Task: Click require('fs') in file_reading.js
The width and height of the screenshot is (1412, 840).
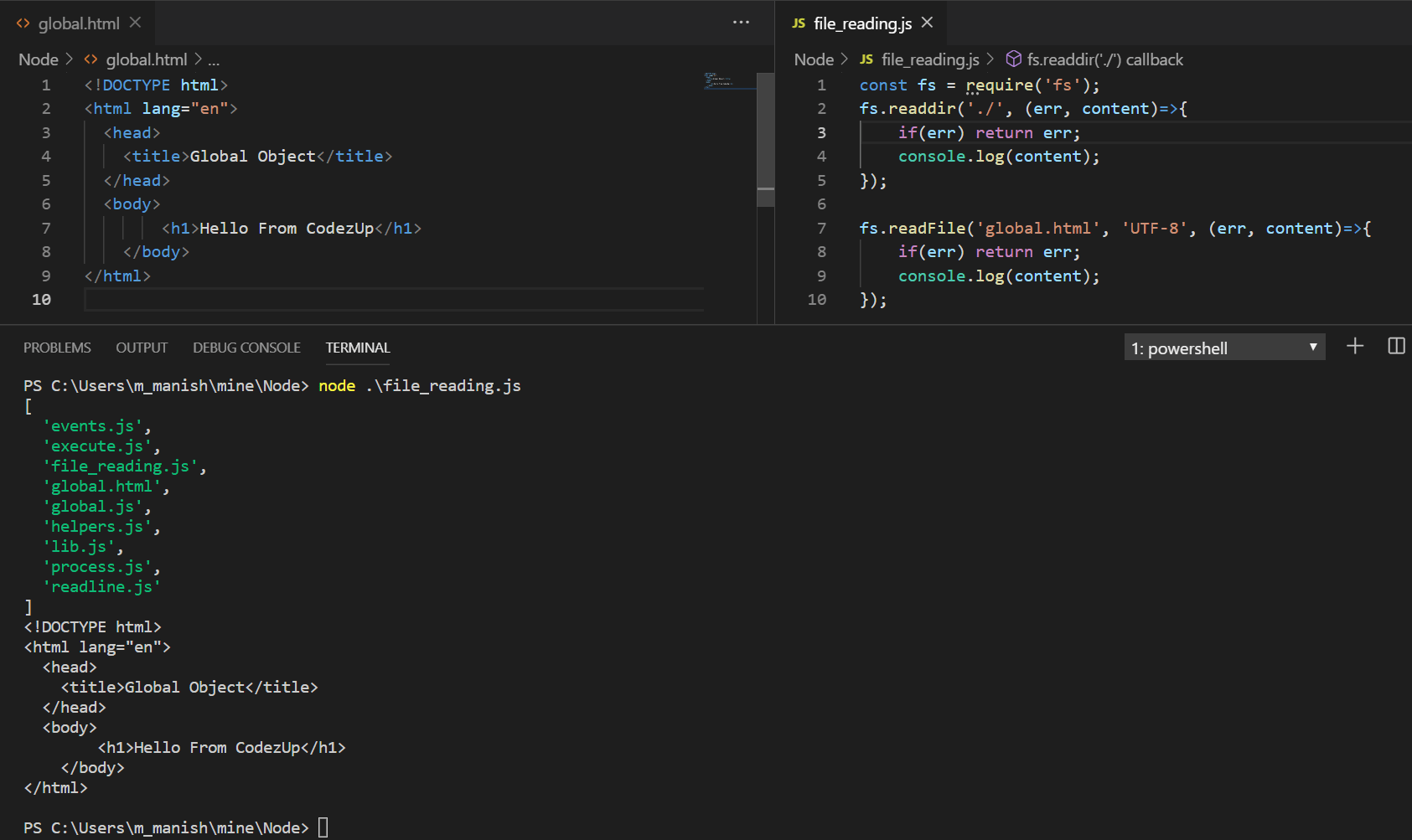Action: click(1027, 85)
